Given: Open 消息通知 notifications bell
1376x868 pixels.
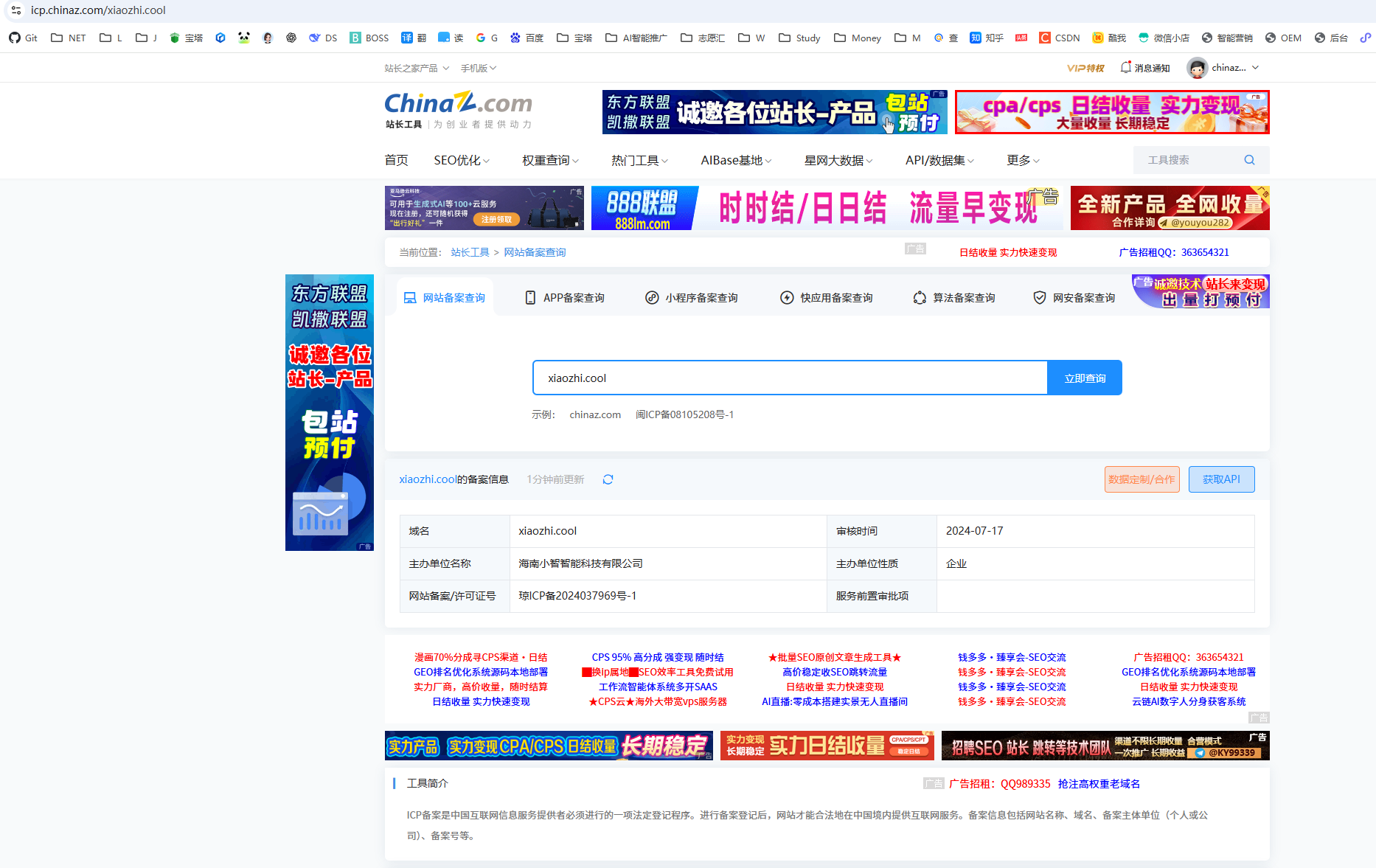Looking at the screenshot, I should [1145, 68].
